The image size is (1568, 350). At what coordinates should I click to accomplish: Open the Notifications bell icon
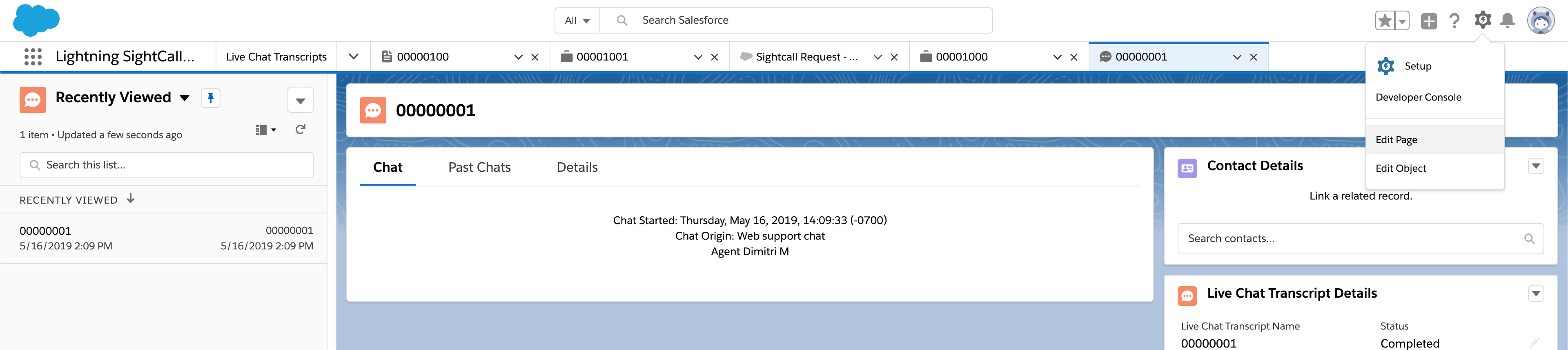(1508, 21)
